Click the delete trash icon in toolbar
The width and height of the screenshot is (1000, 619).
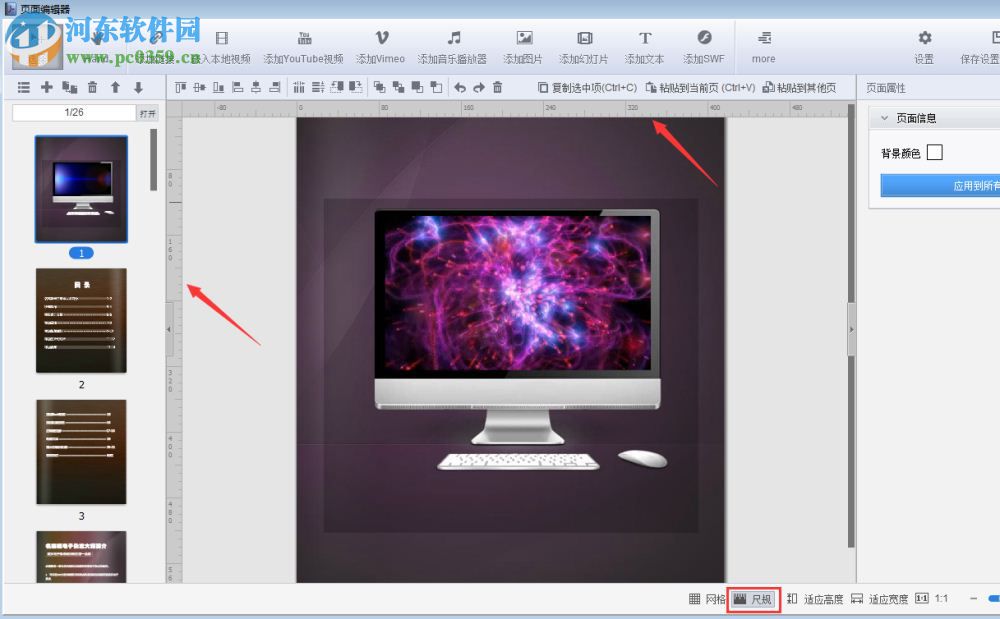click(x=497, y=87)
